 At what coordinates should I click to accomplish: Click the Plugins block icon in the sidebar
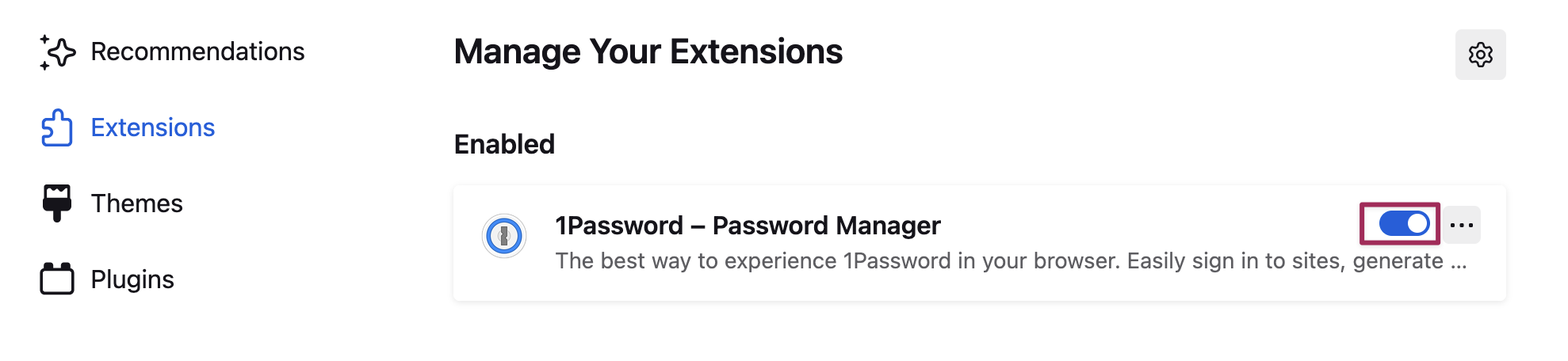[57, 279]
